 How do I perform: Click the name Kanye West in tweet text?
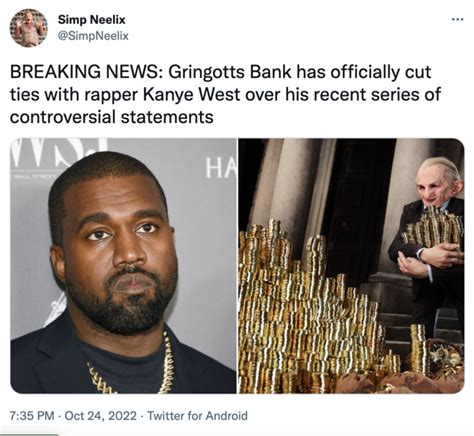[191, 95]
